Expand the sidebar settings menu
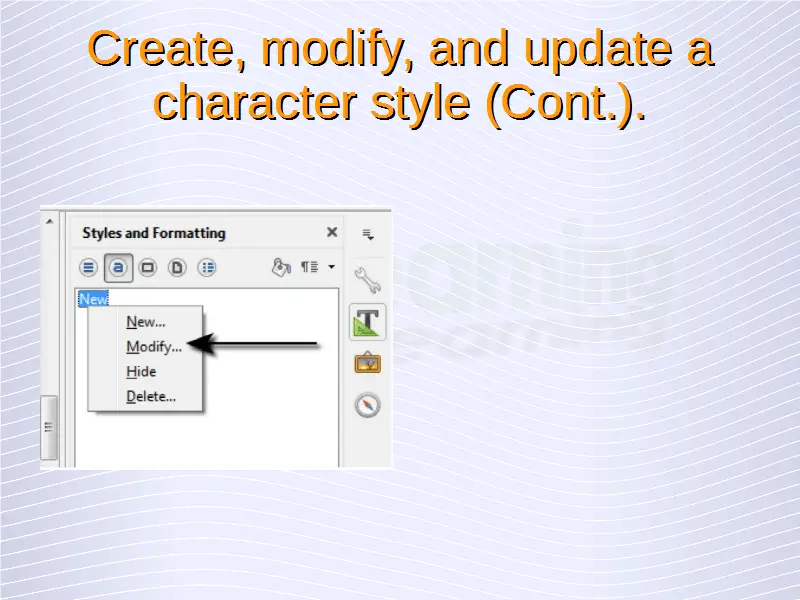 367,235
